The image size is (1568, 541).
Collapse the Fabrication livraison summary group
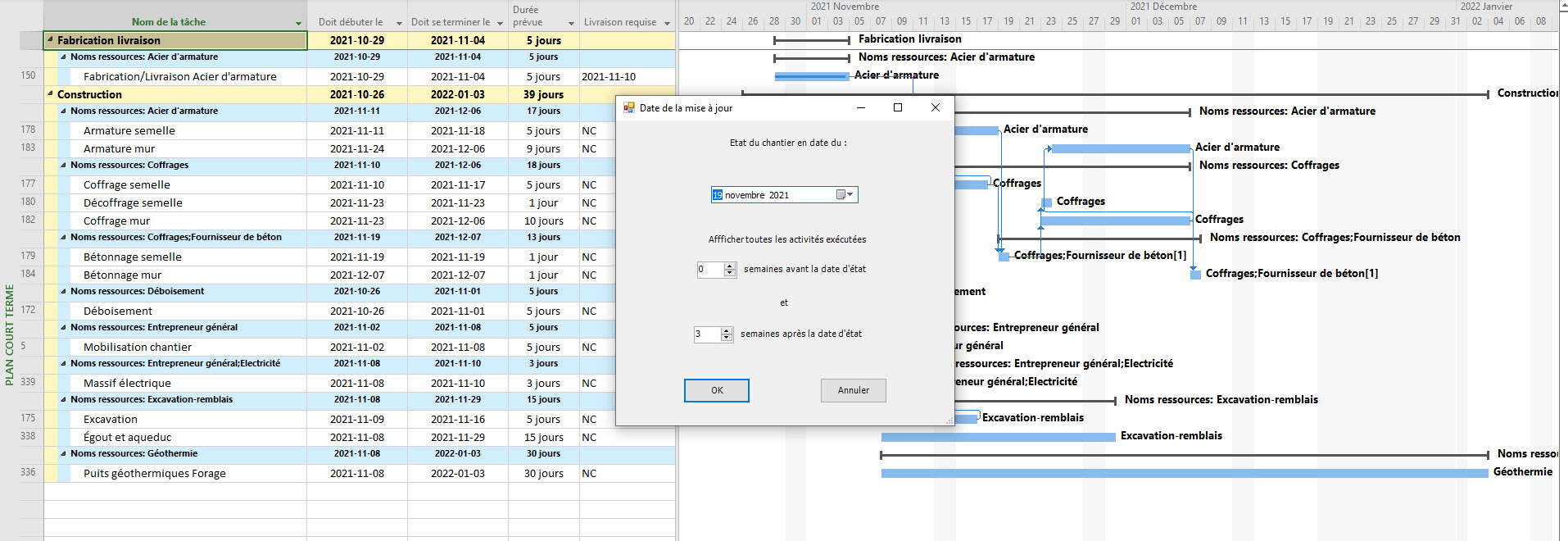[50, 39]
